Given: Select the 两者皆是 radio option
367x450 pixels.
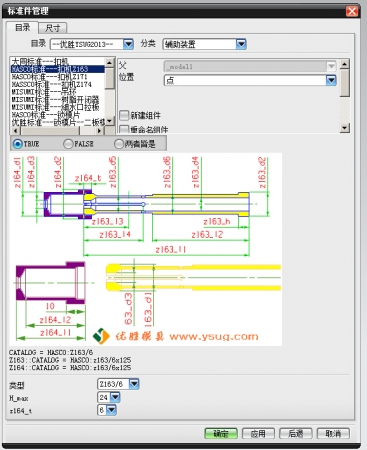Looking at the screenshot, I should coord(119,144).
